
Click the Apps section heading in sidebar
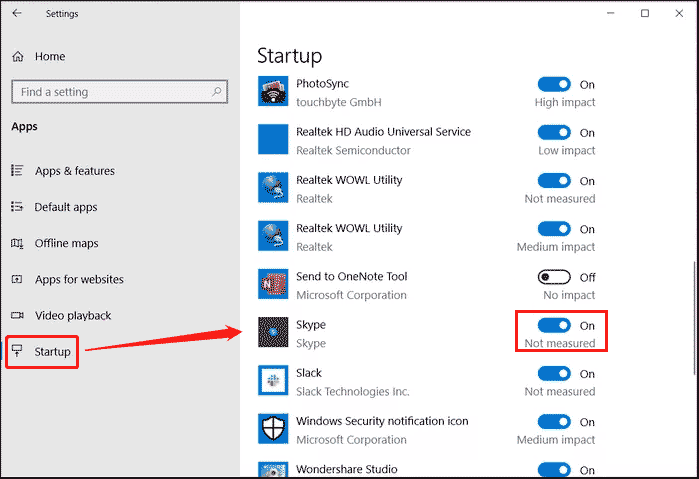click(x=25, y=127)
